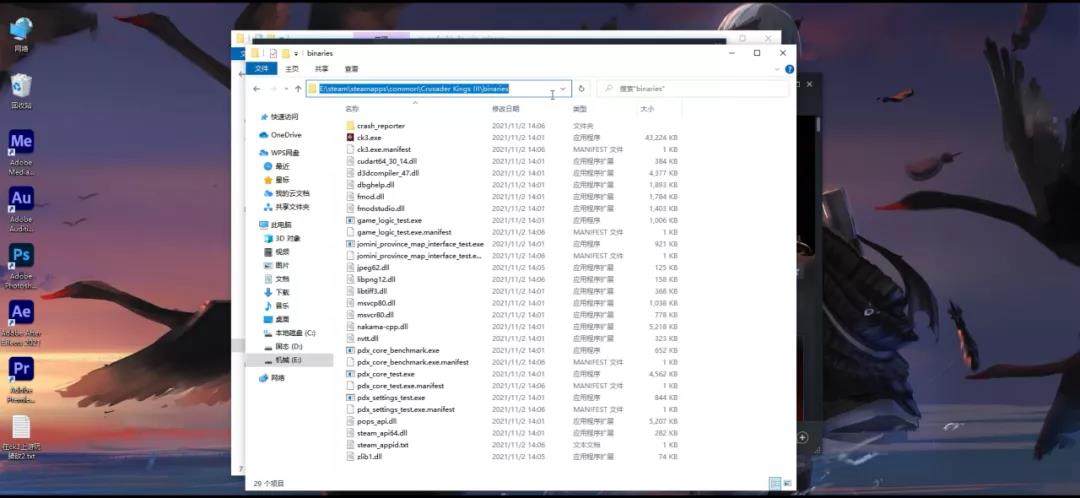Screen dimensions: 1080x498
Task: Open the 文件 File menu tab
Action: coord(262,69)
